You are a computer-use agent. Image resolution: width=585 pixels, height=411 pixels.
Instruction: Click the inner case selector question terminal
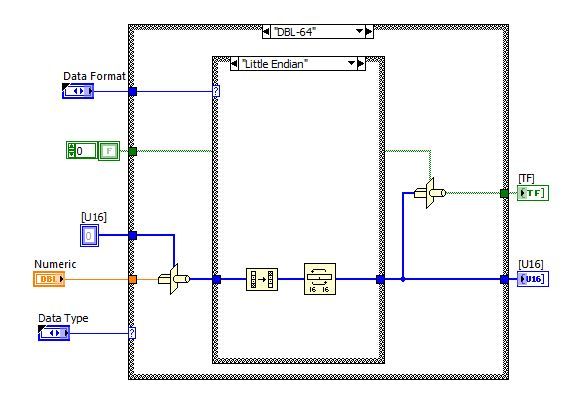[x=216, y=91]
